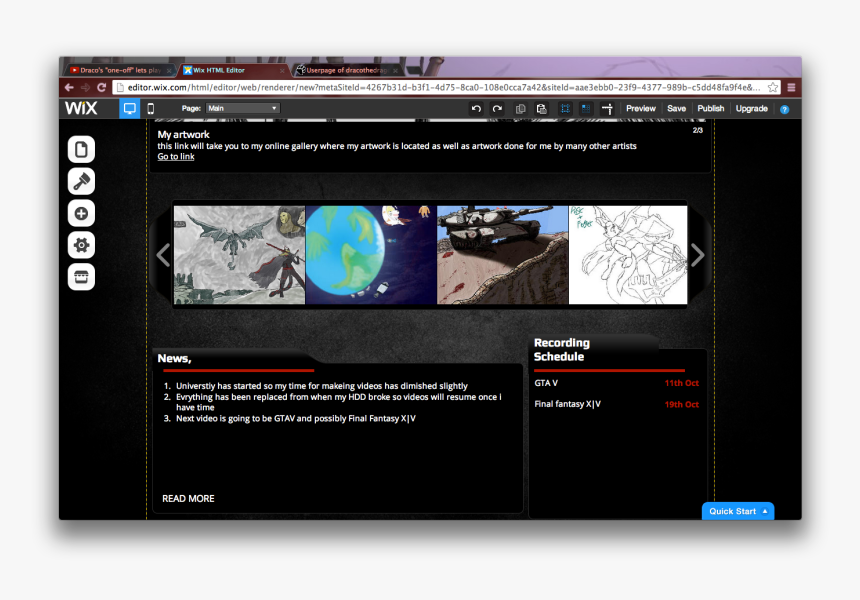The image size is (860, 600).
Task: Click the browser forward arrow
Action: click(85, 87)
